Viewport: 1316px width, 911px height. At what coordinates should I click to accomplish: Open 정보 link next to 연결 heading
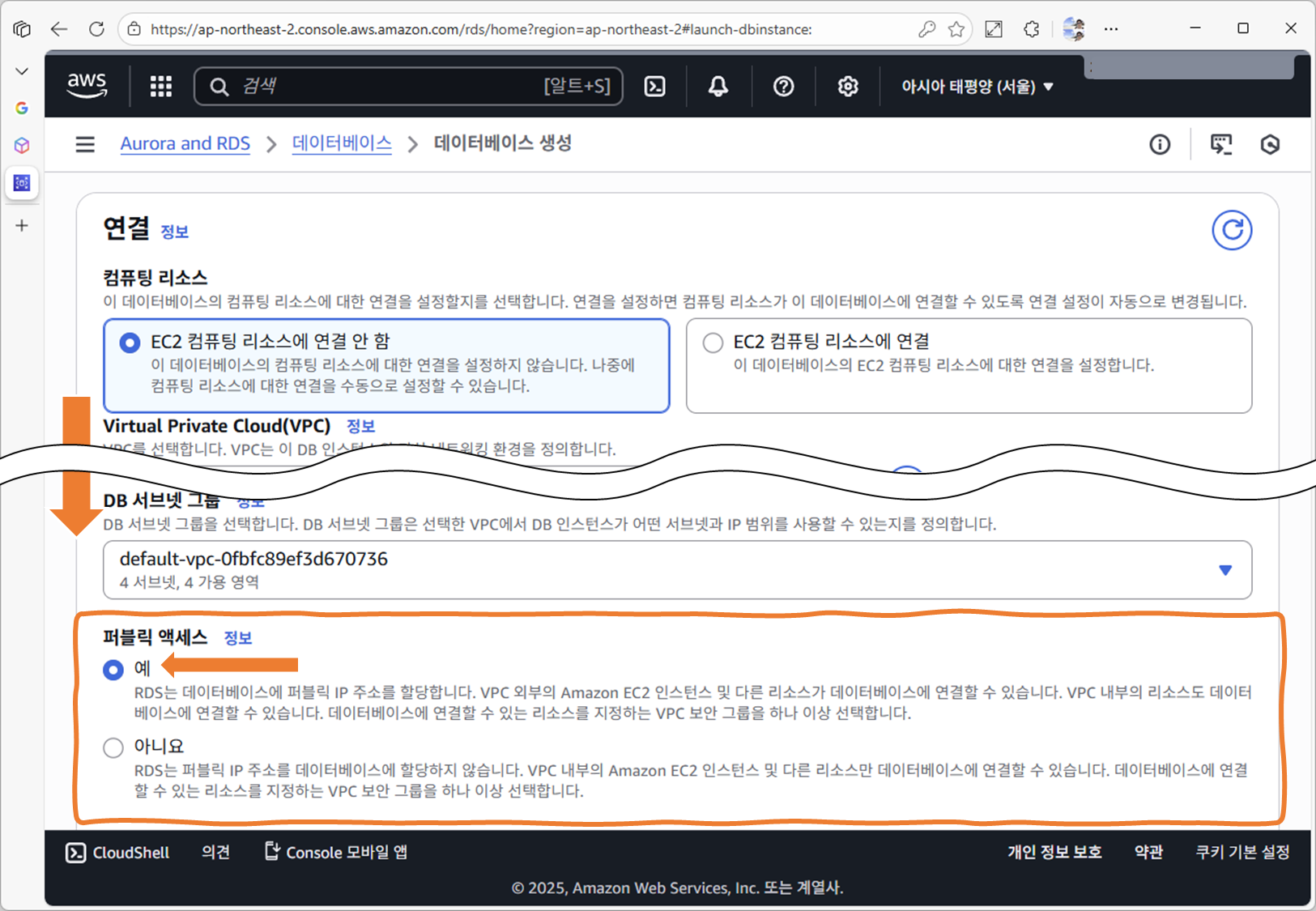(174, 232)
